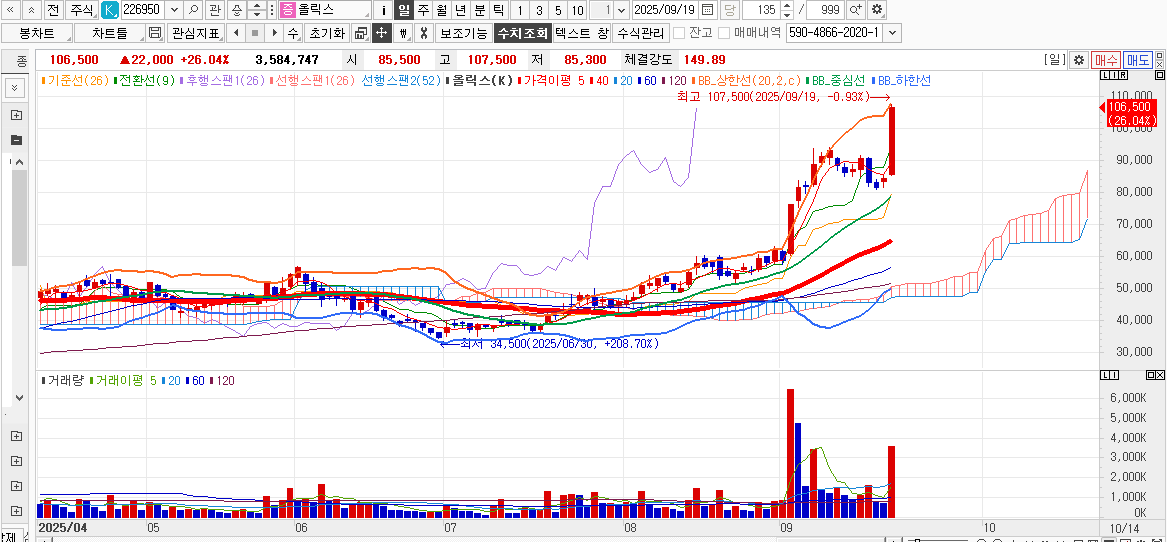
Task: Toggle the 수치조회 button
Action: [521, 33]
